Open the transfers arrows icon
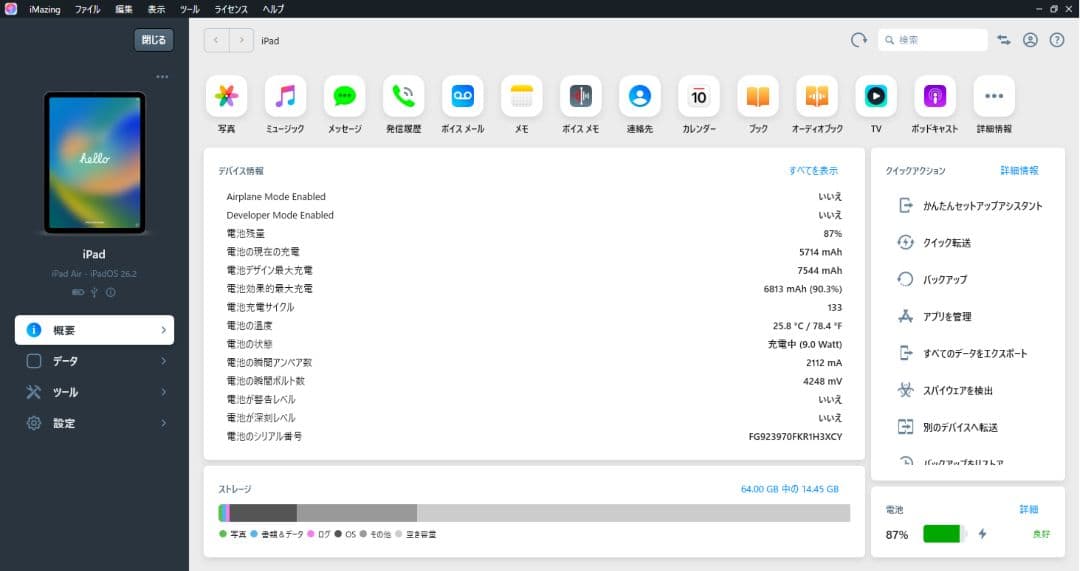 [x=1004, y=40]
